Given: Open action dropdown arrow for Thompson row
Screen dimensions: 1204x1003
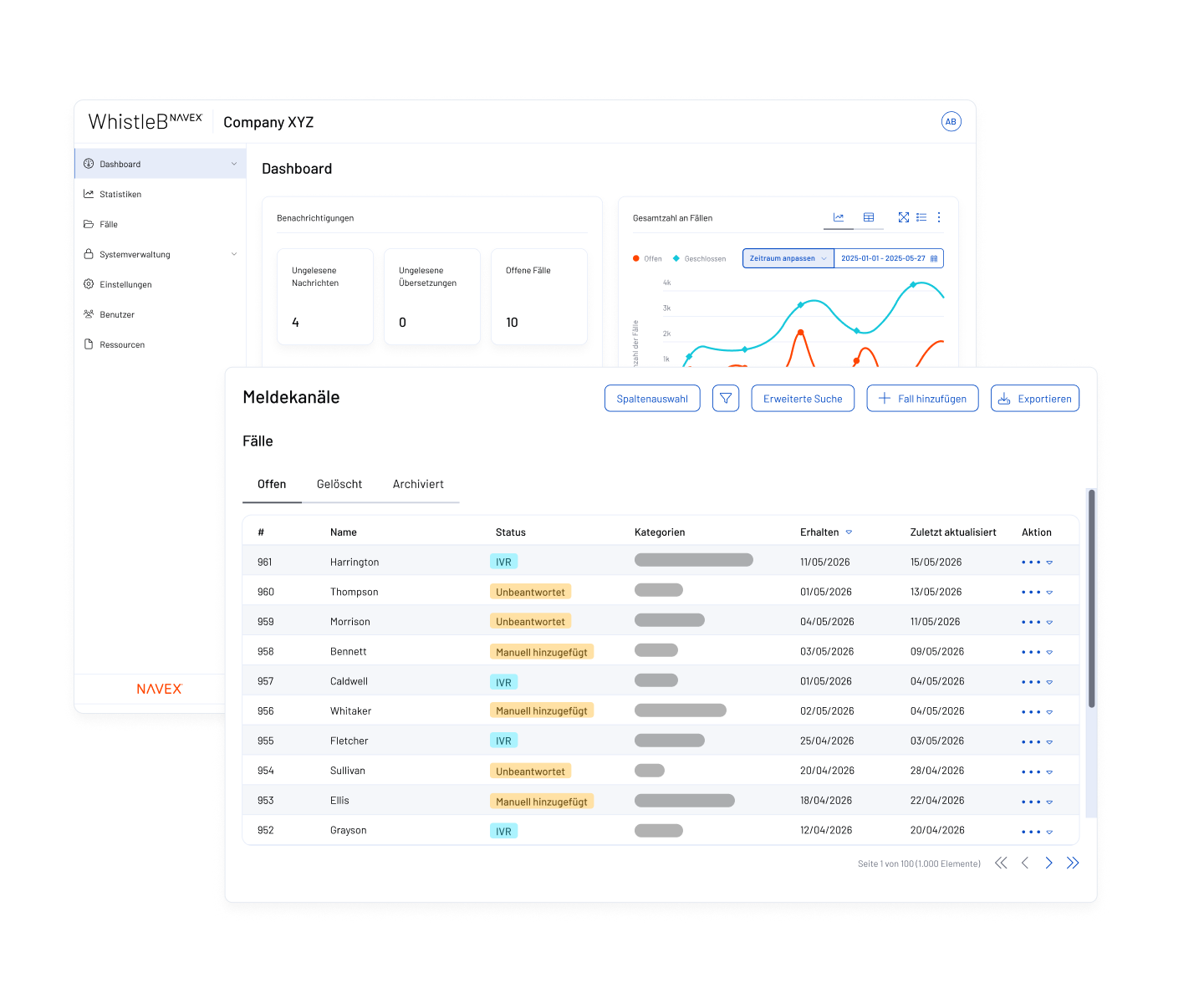Looking at the screenshot, I should tap(1049, 593).
